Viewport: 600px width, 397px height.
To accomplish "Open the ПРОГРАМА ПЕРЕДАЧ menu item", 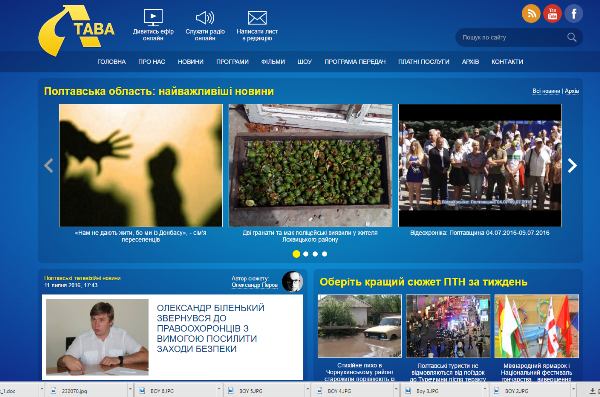I will click(x=355, y=62).
